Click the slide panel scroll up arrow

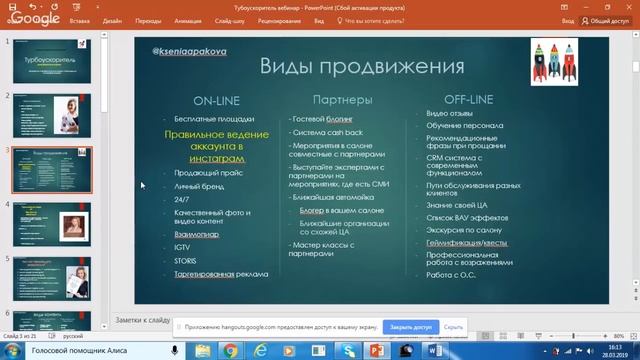point(104,35)
